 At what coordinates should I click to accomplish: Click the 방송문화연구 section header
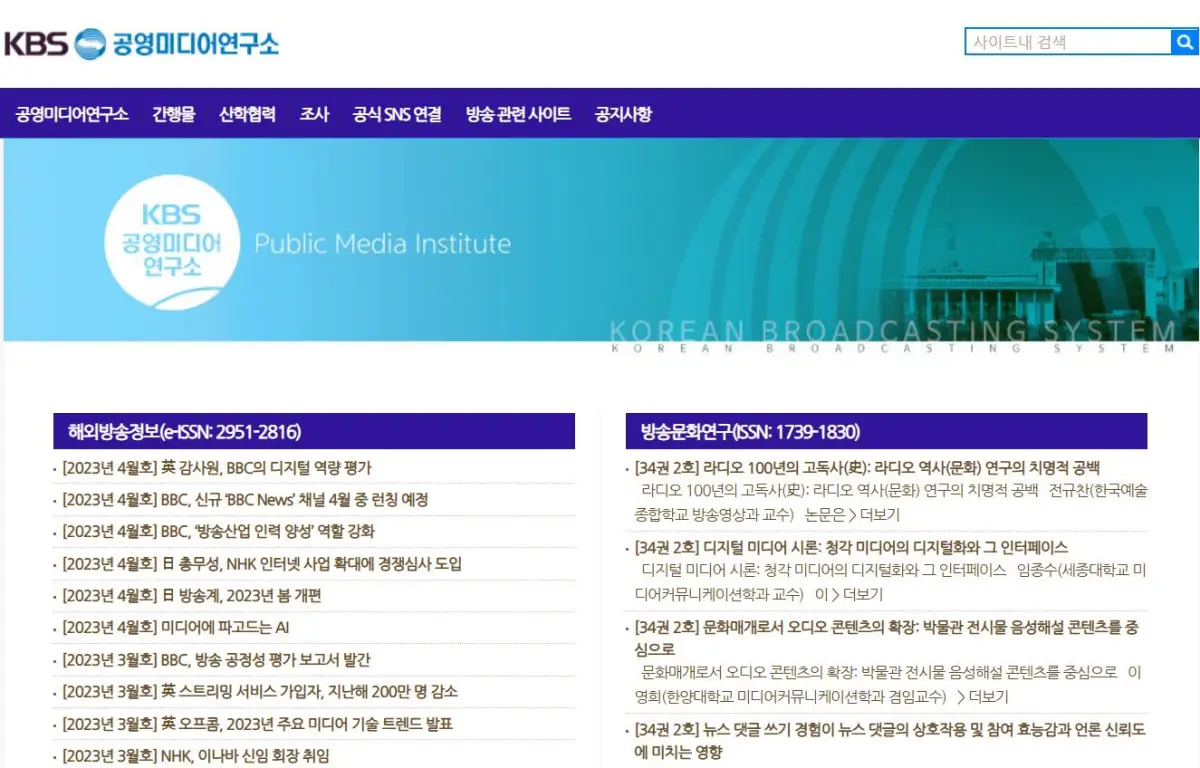tap(750, 430)
